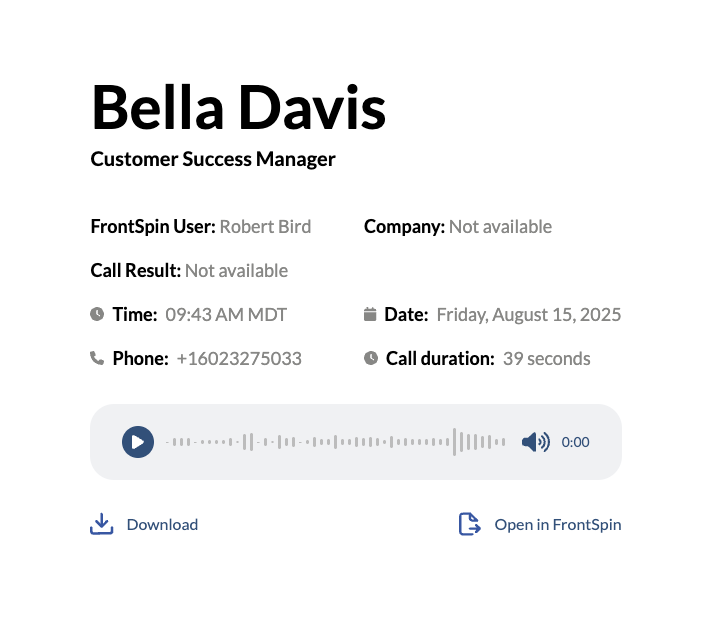Click the 0:00 playback time display
This screenshot has width=706, height=623.
pyautogui.click(x=575, y=442)
